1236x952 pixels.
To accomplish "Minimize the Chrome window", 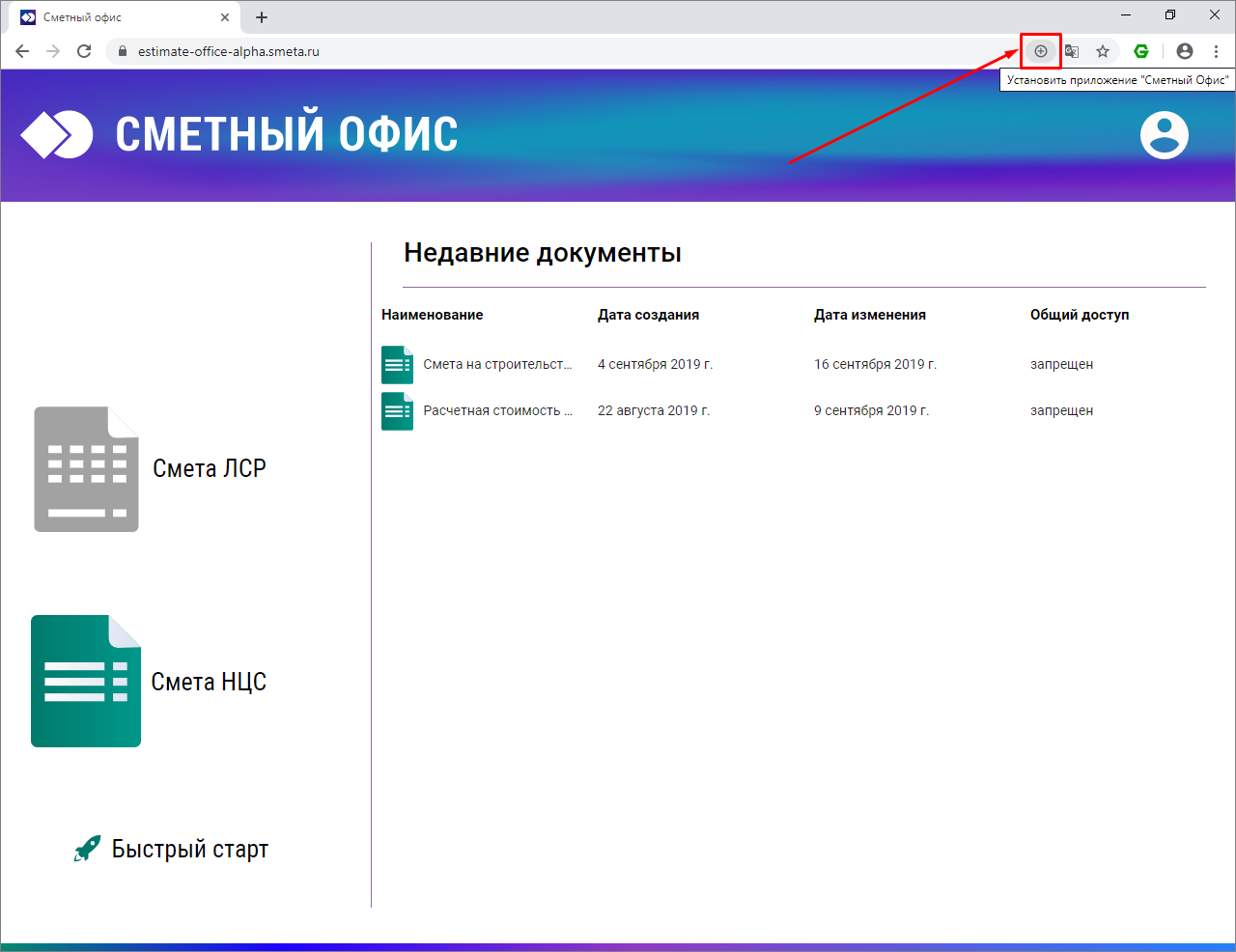I will pyautogui.click(x=1127, y=15).
